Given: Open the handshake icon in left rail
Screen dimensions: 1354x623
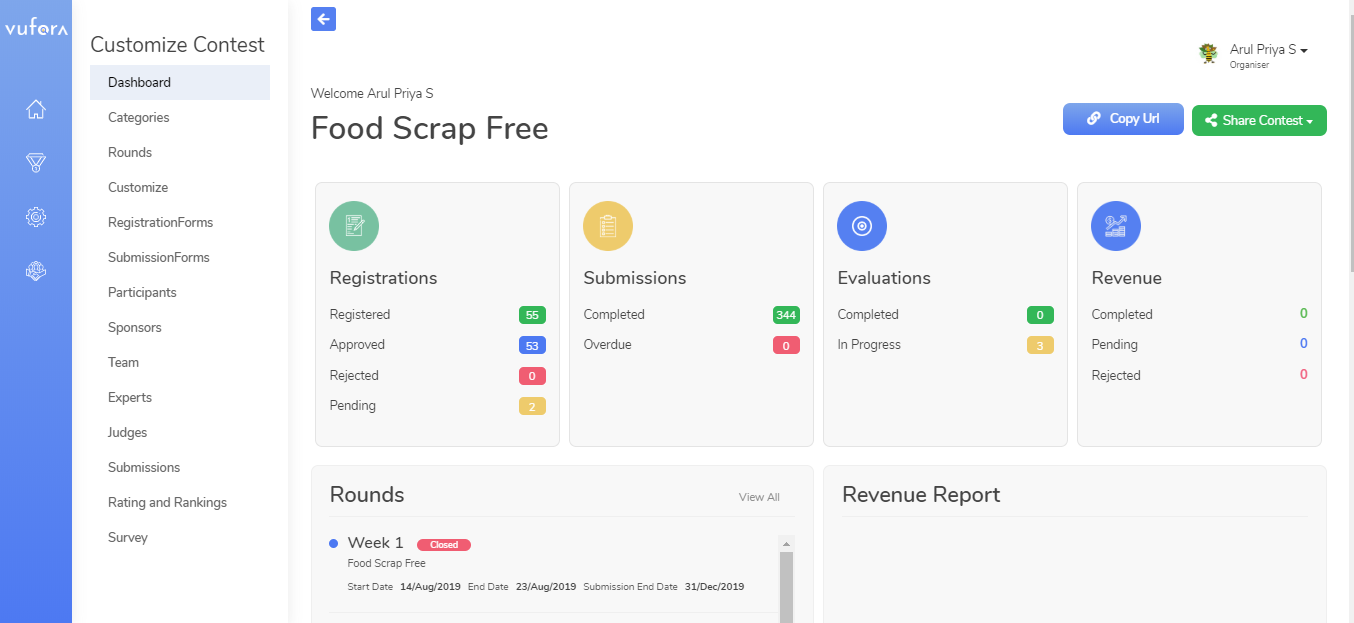Looking at the screenshot, I should point(36,270).
